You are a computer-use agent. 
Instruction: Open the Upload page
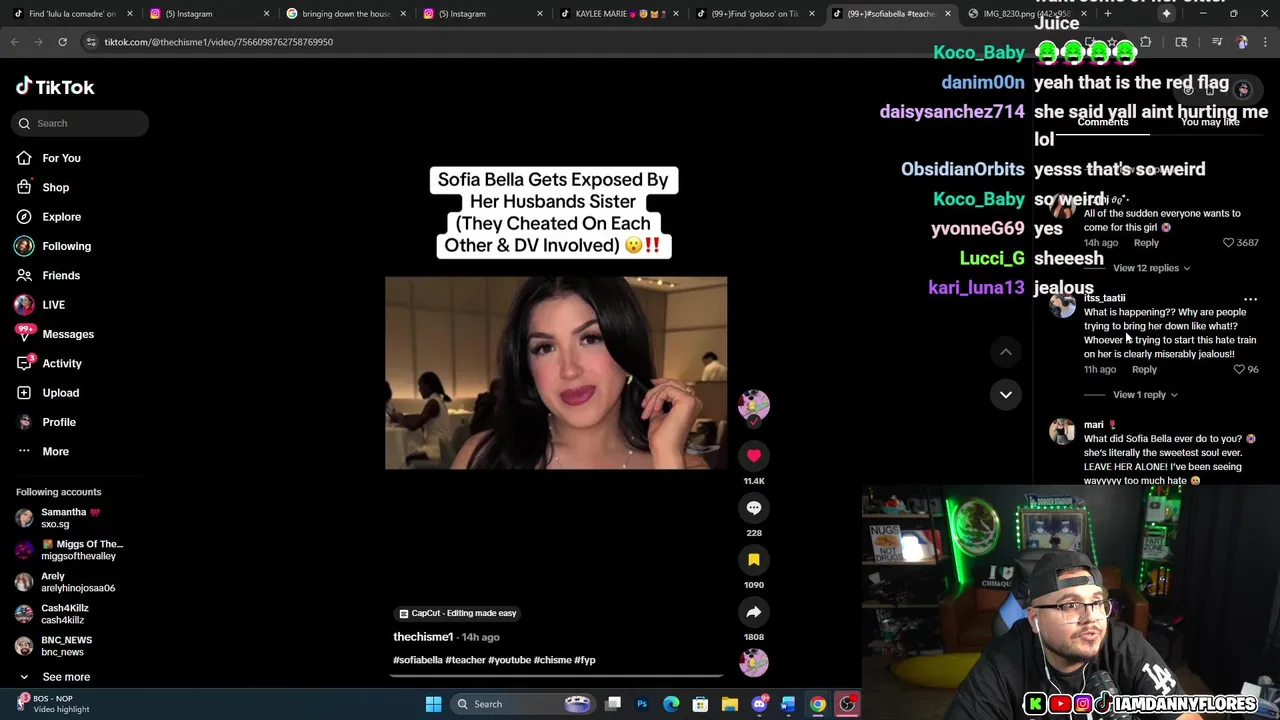(x=60, y=393)
